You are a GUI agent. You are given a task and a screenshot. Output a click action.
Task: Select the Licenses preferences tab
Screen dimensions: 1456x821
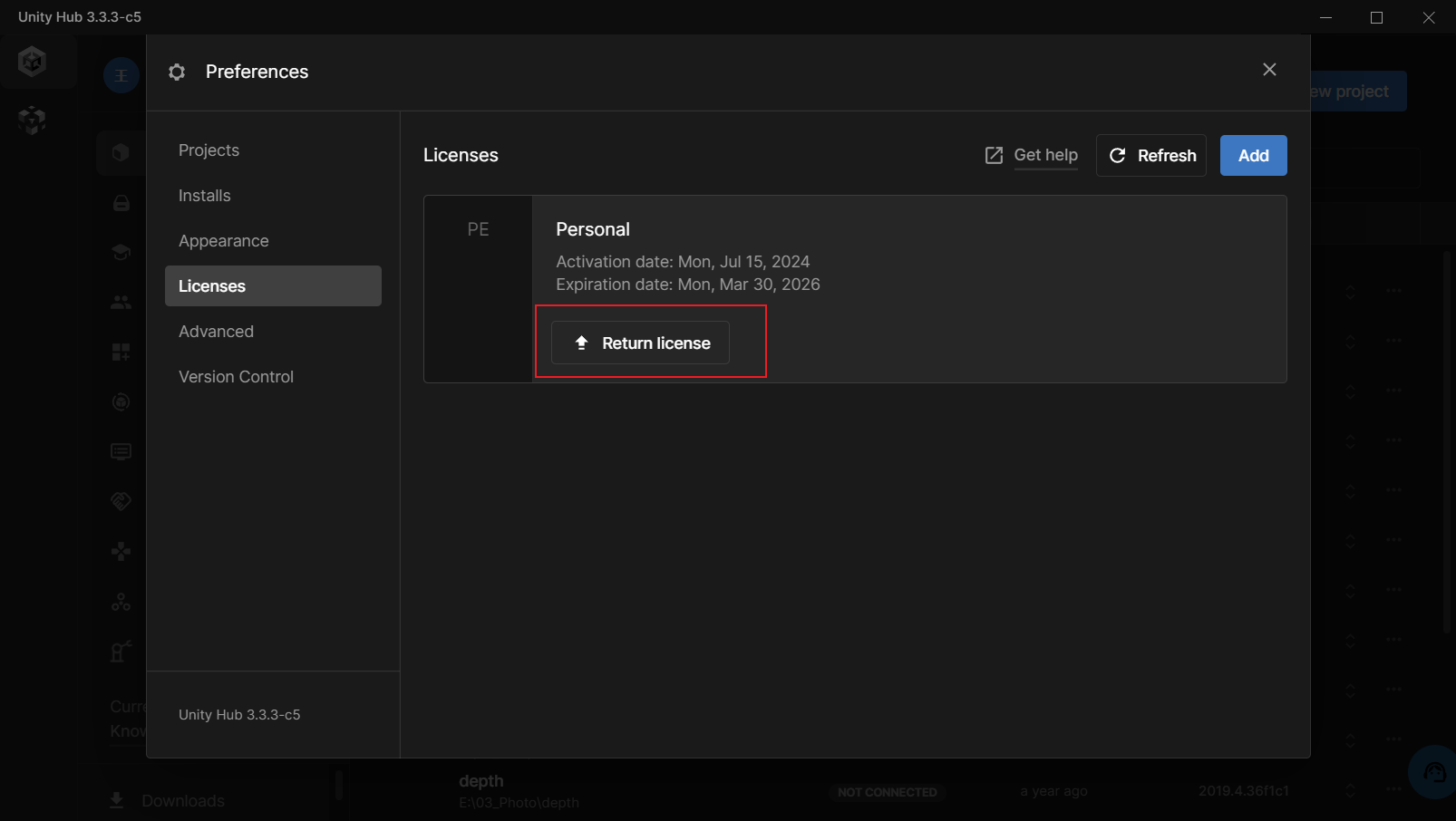tap(273, 286)
